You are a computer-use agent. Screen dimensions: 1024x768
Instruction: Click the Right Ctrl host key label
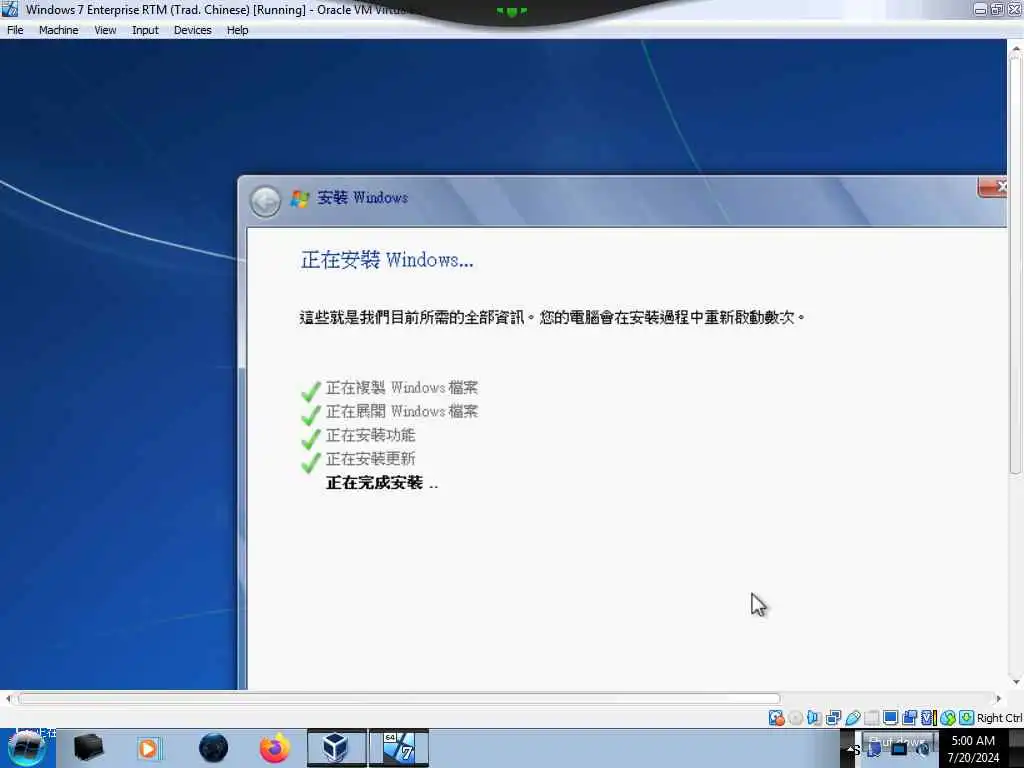click(x=999, y=718)
